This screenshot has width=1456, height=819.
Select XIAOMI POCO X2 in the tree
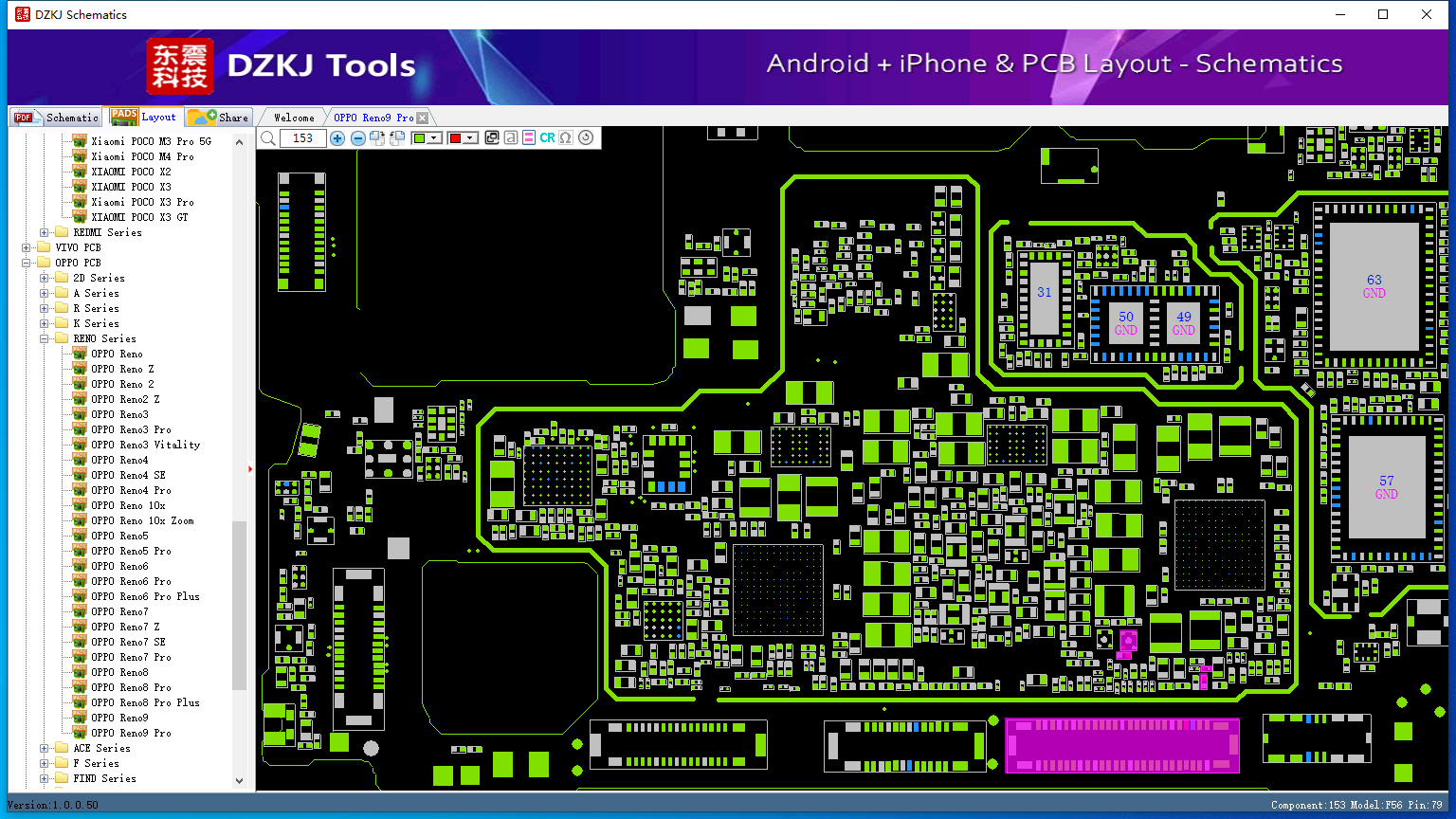131,172
